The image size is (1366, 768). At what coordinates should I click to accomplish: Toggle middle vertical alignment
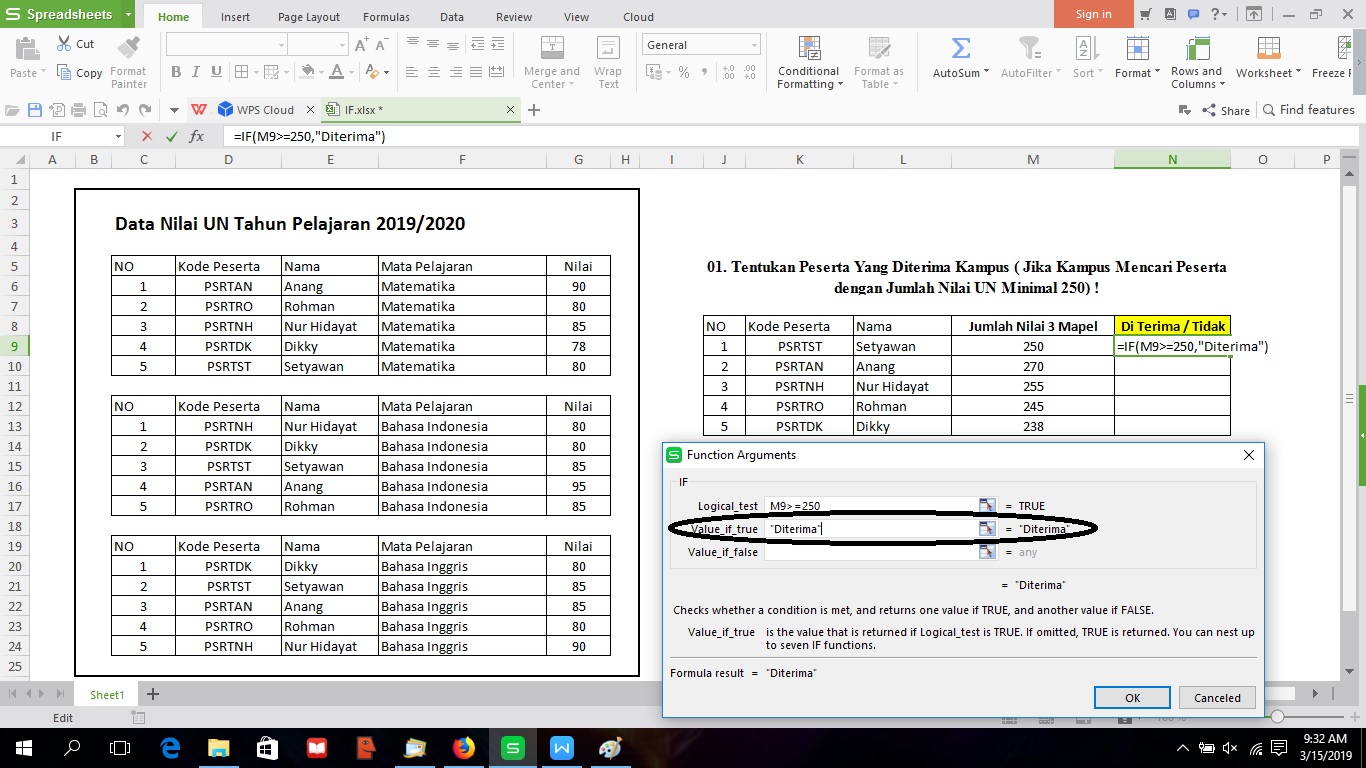433,44
